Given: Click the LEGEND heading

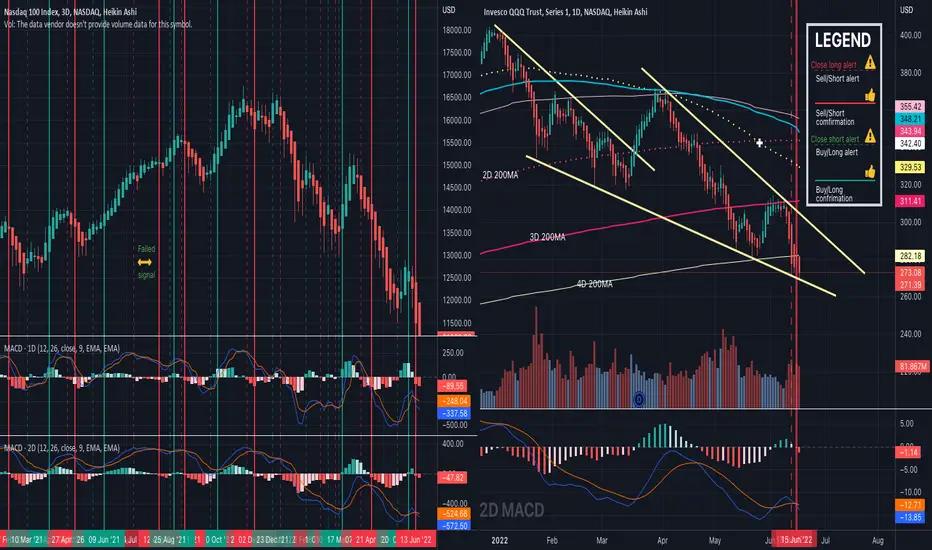Looking at the screenshot, I should (x=843, y=40).
